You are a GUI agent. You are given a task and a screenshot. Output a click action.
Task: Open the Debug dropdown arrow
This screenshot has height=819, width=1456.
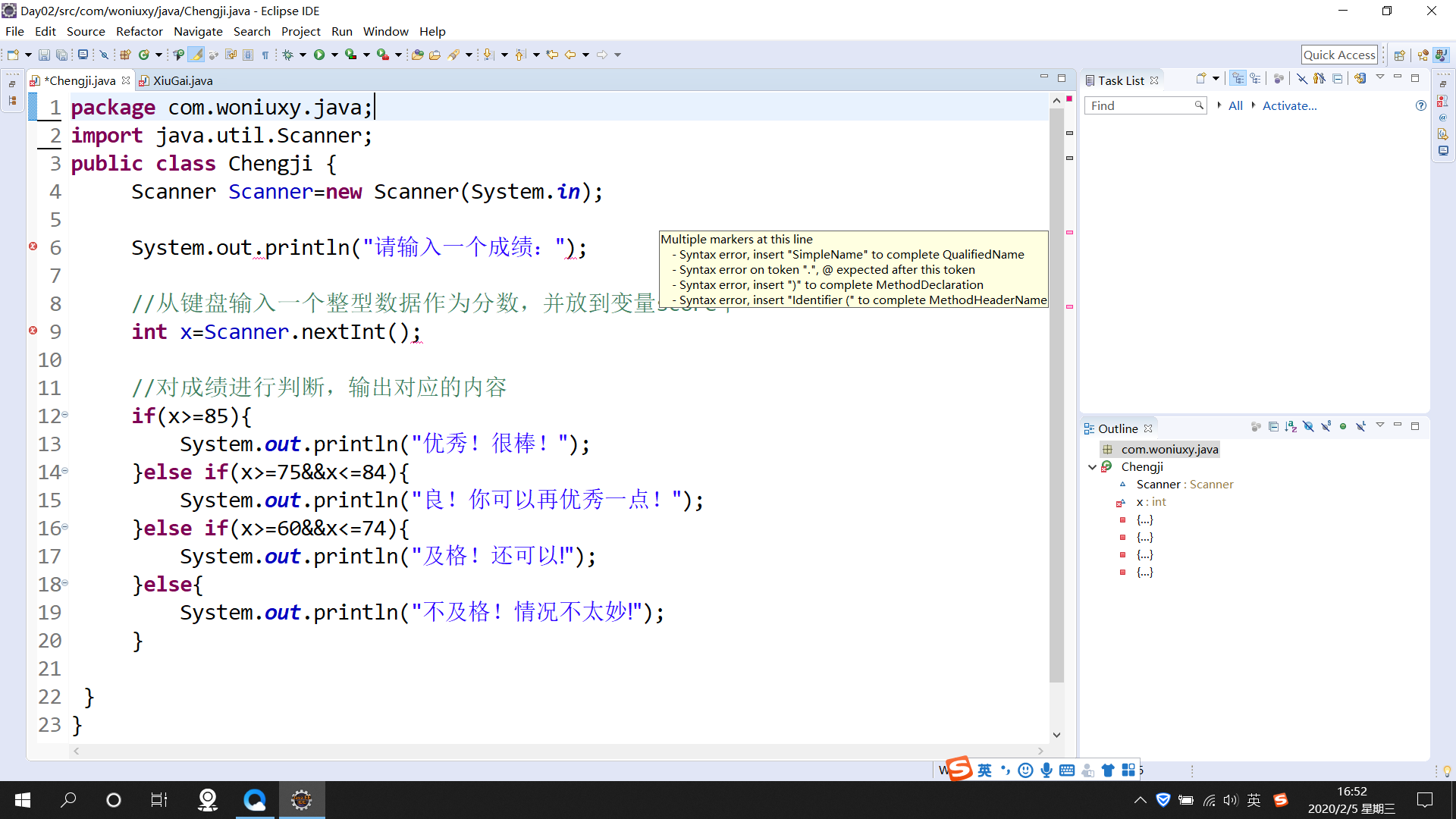point(303,55)
